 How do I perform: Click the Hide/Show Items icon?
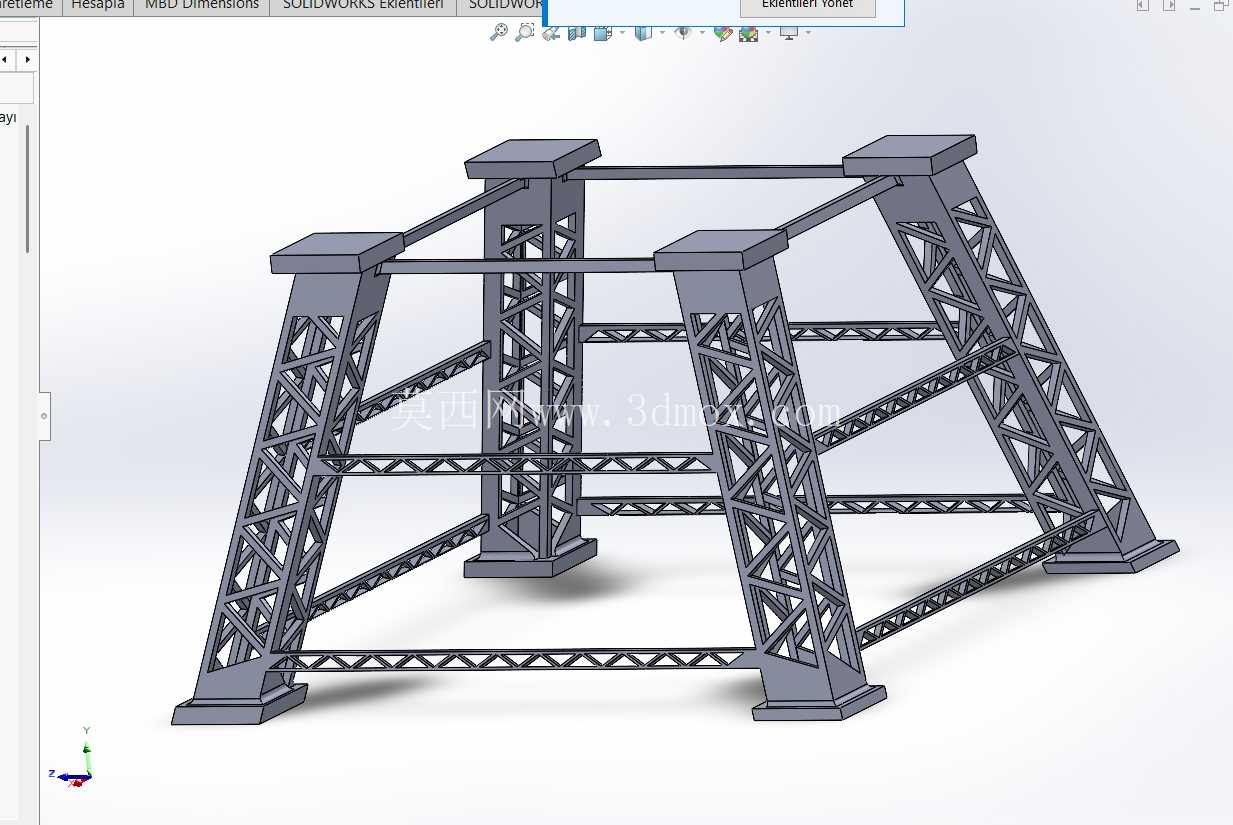pyautogui.click(x=684, y=33)
